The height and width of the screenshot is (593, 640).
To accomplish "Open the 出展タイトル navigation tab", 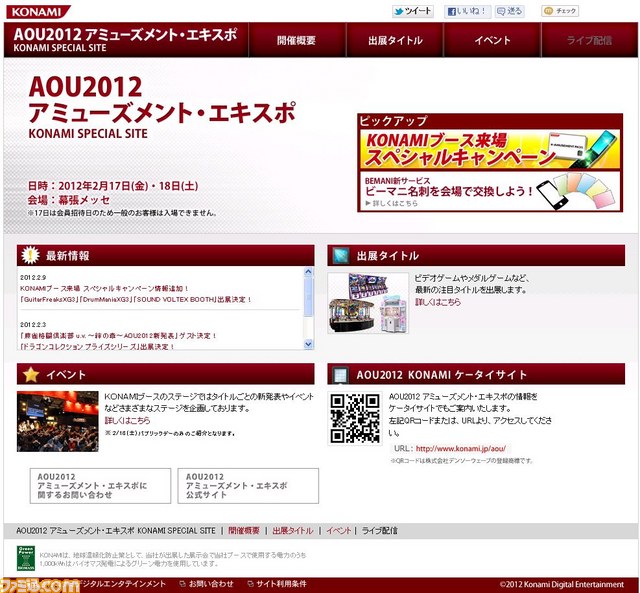I will coord(395,40).
